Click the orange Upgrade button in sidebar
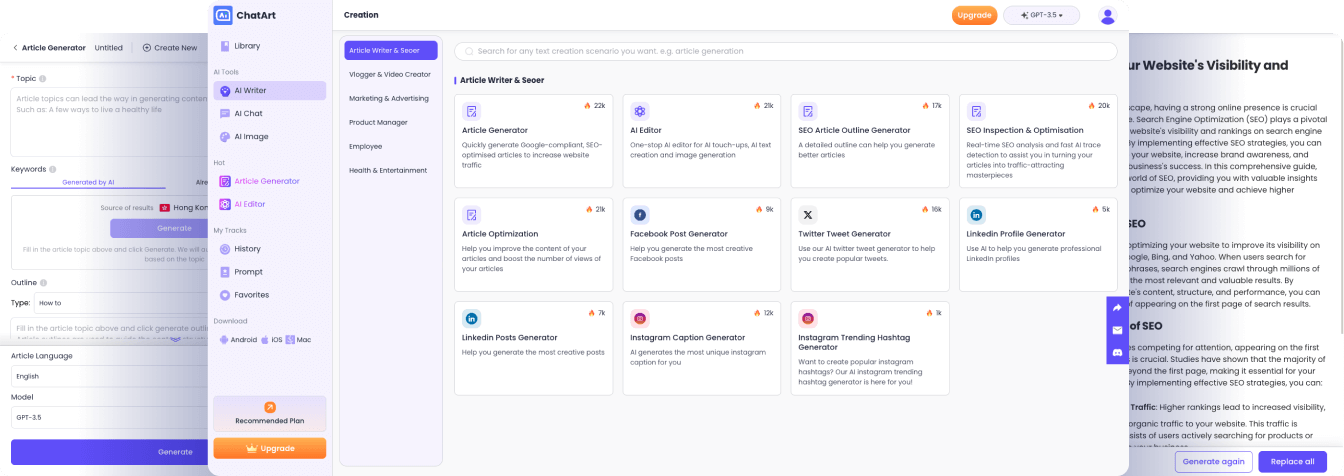This screenshot has width=1344, height=476. point(269,448)
